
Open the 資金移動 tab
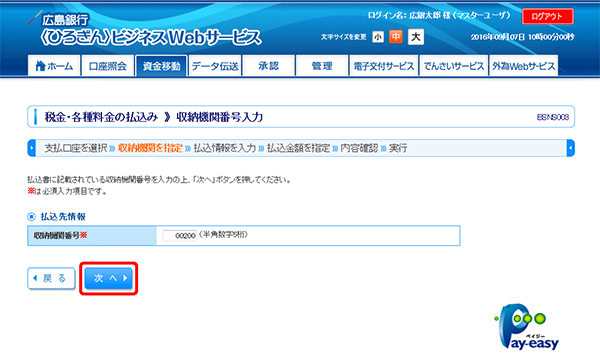point(161,66)
